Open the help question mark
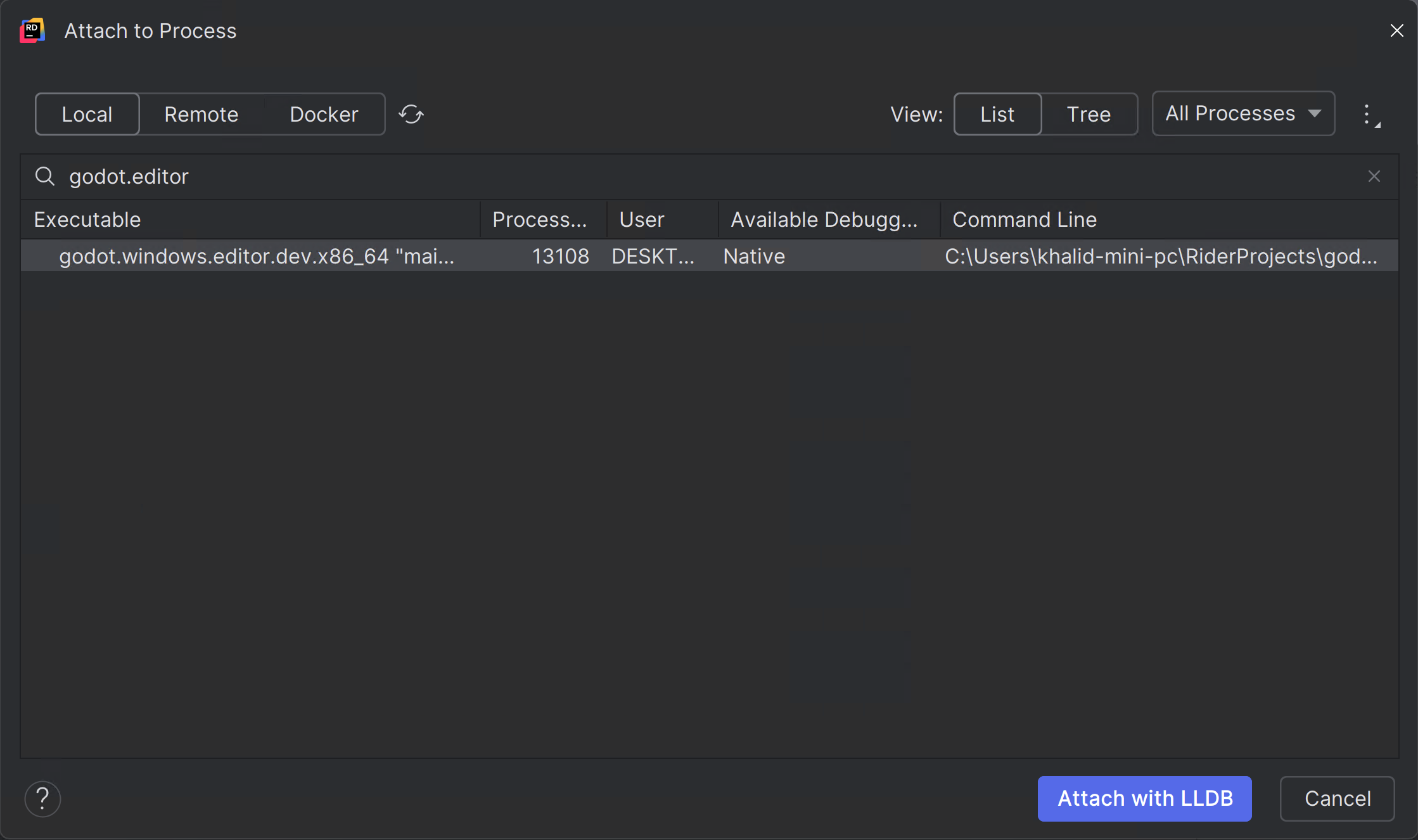Screen dimensions: 1418x840 [42, 799]
